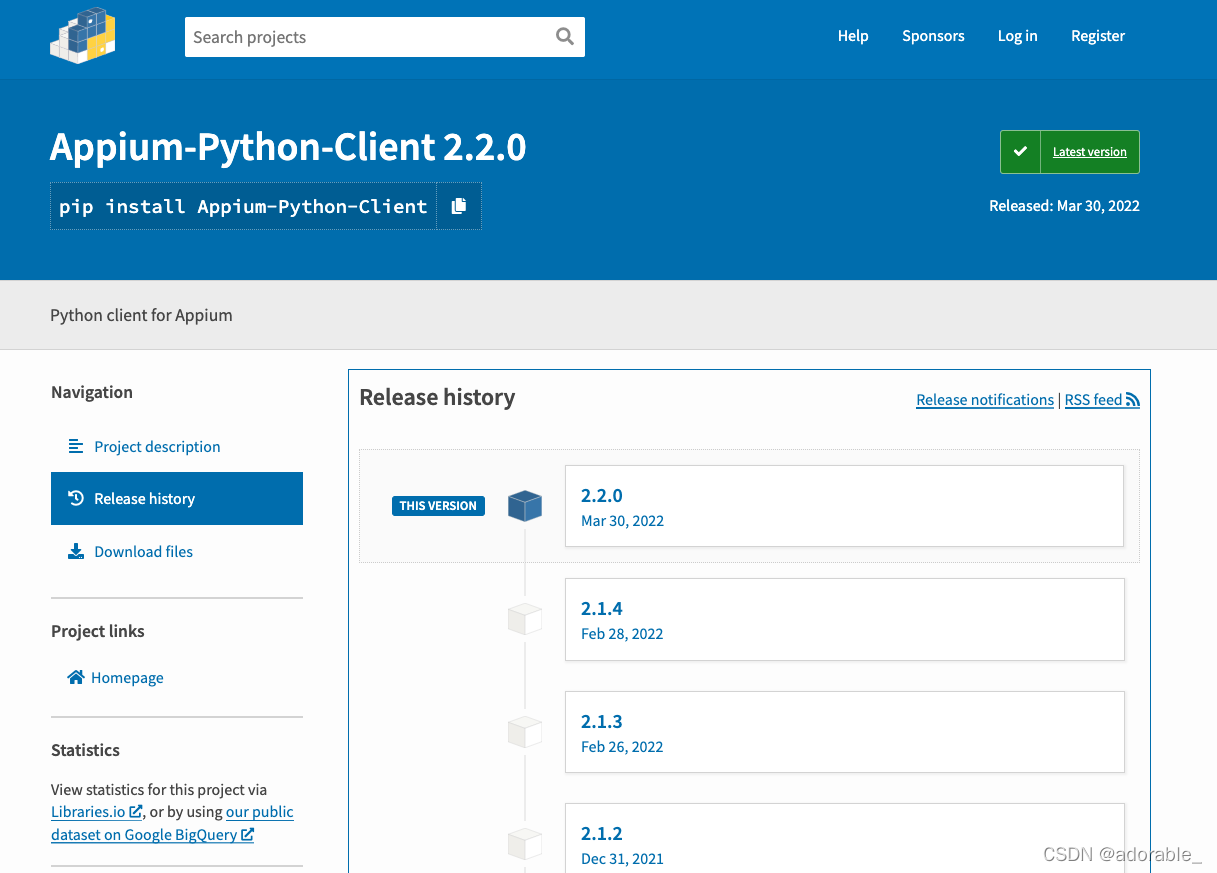Screen dimensions: 1217x873
Task: Open the Register page
Action: click(x=1098, y=36)
